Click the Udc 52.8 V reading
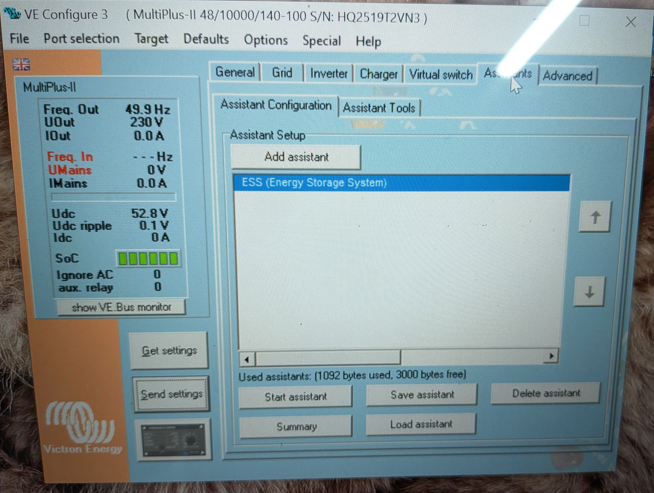This screenshot has height=493, width=654. (x=110, y=214)
